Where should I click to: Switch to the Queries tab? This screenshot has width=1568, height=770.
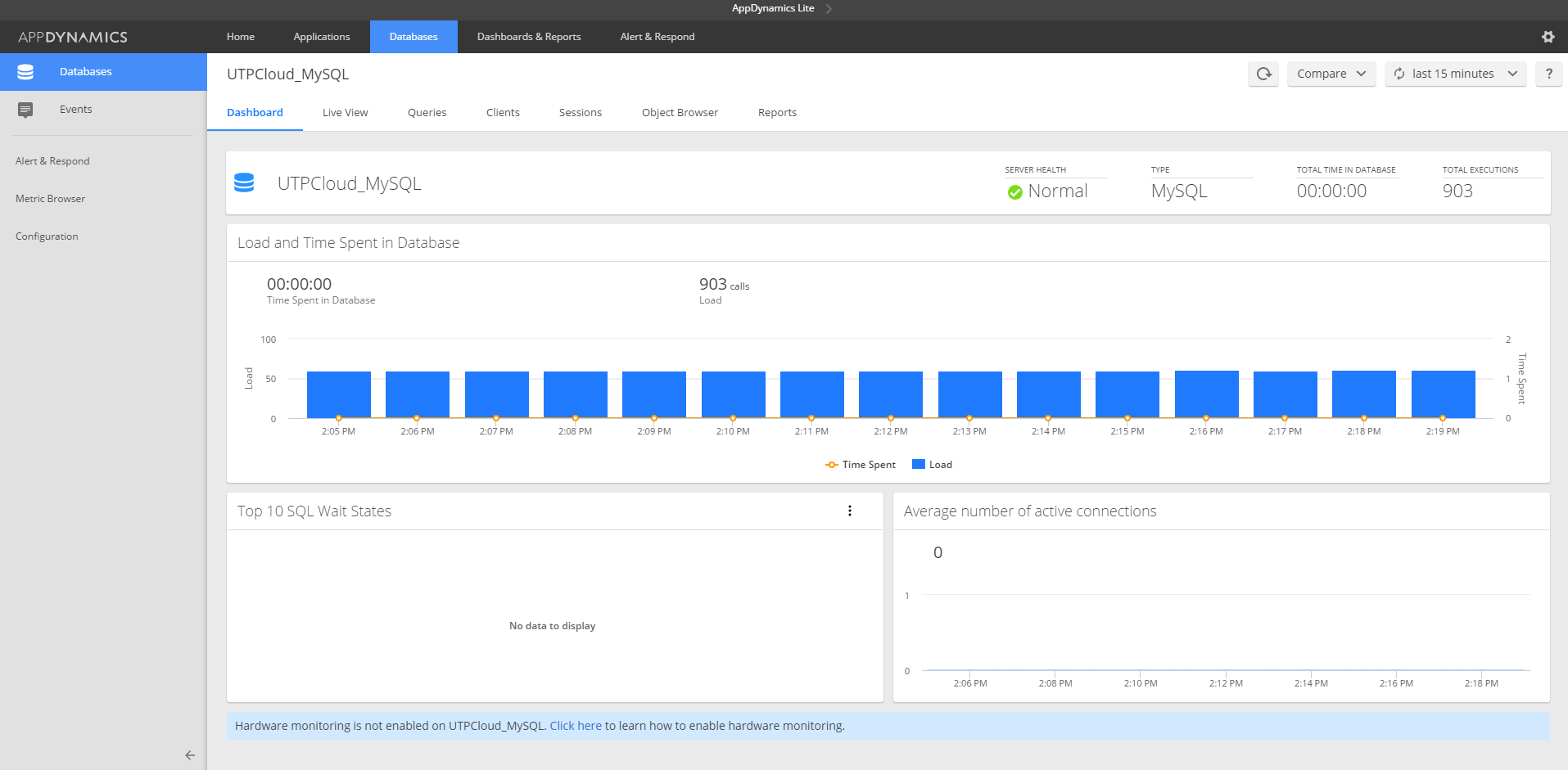(x=427, y=113)
